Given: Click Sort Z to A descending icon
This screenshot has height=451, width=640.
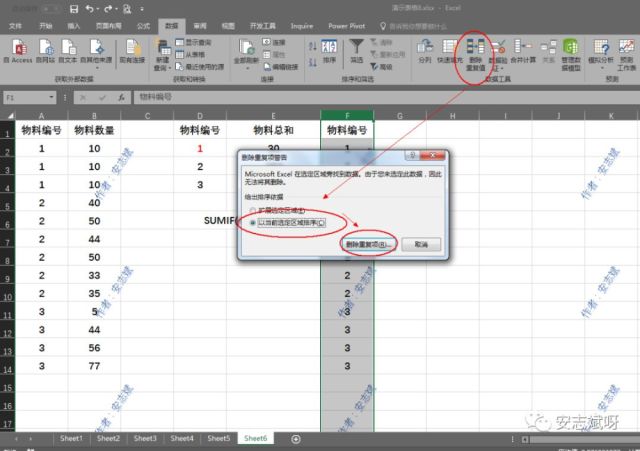Looking at the screenshot, I should (313, 62).
